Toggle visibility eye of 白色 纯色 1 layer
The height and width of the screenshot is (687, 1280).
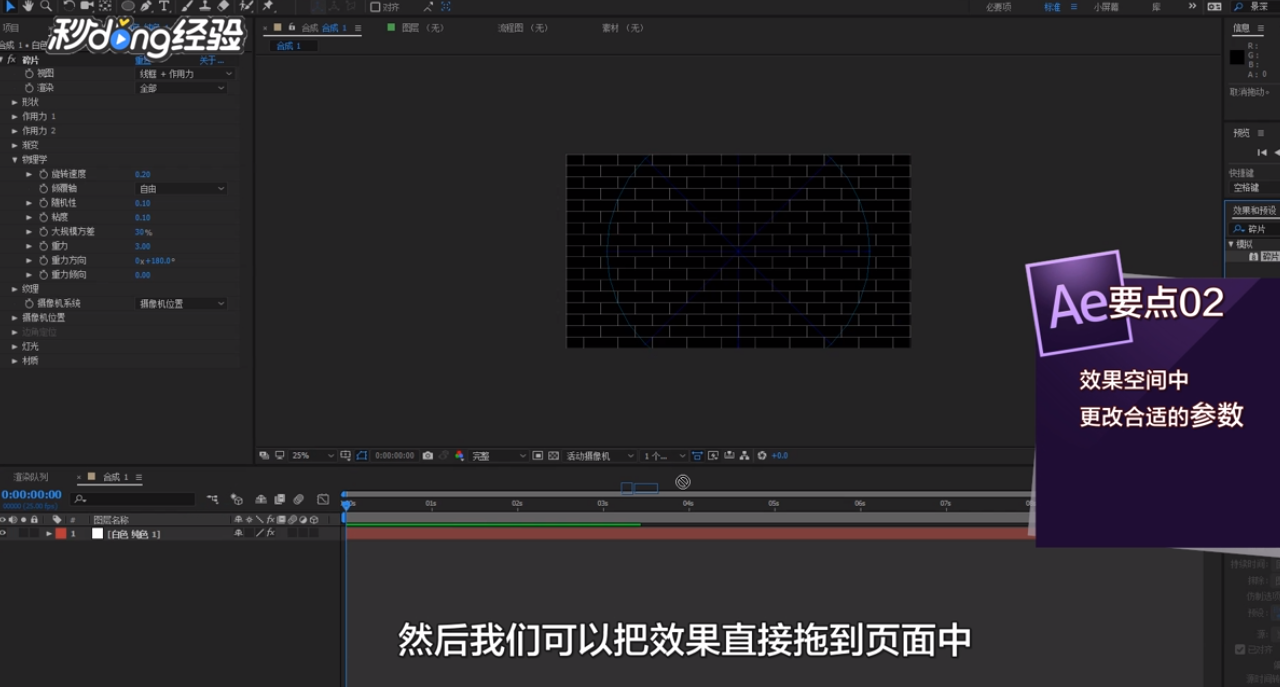point(3,533)
